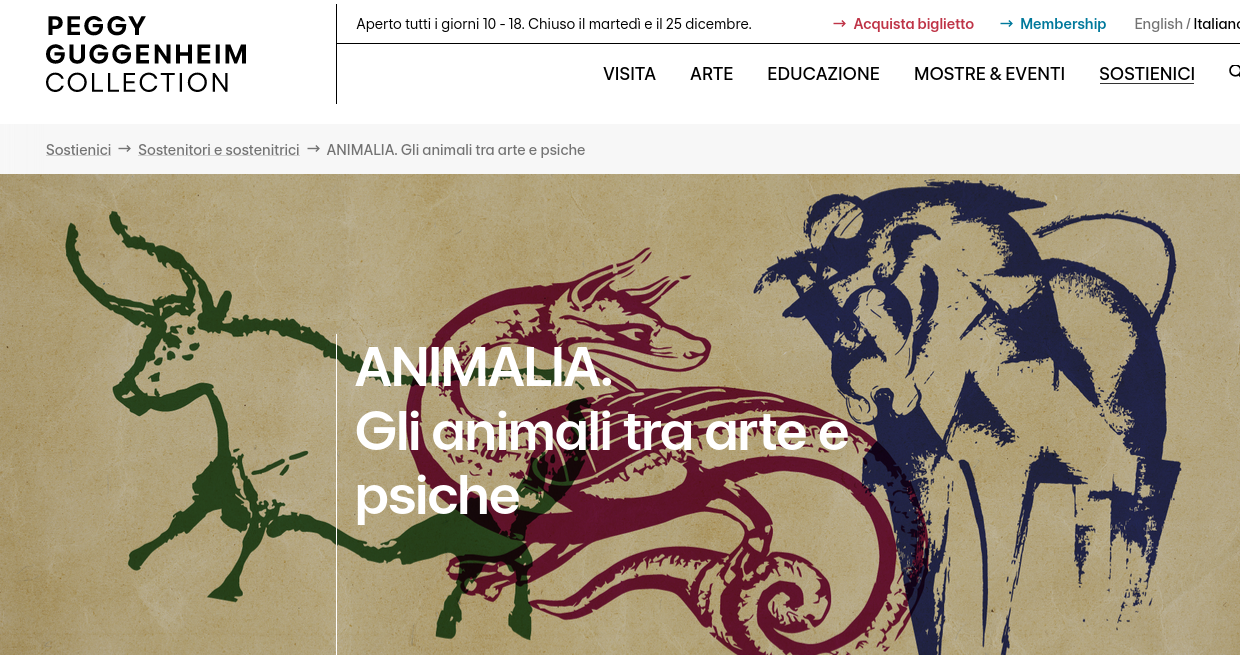
Task: Open the Membership link
Action: 1063,24
